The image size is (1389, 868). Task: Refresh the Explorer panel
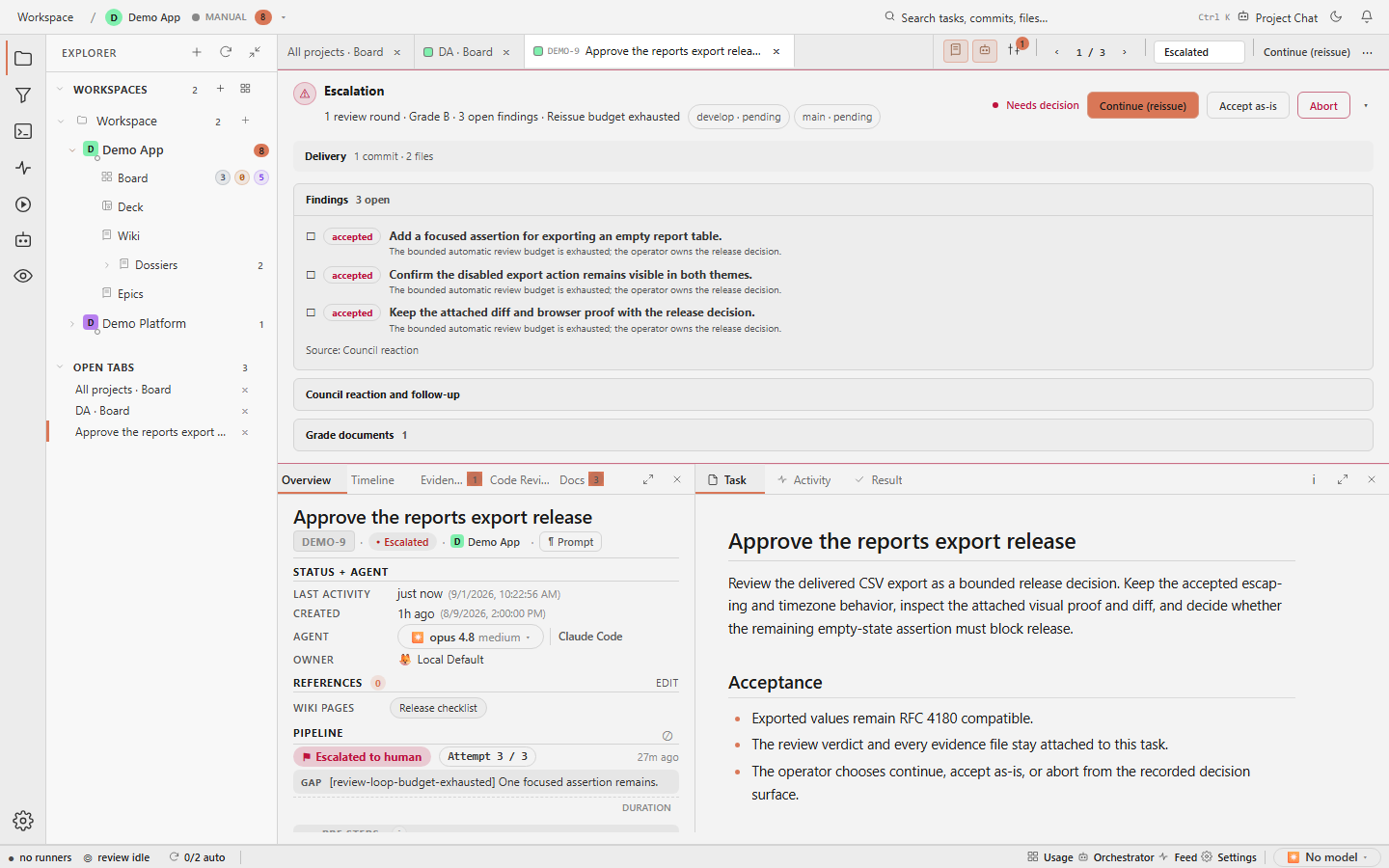tap(226, 52)
